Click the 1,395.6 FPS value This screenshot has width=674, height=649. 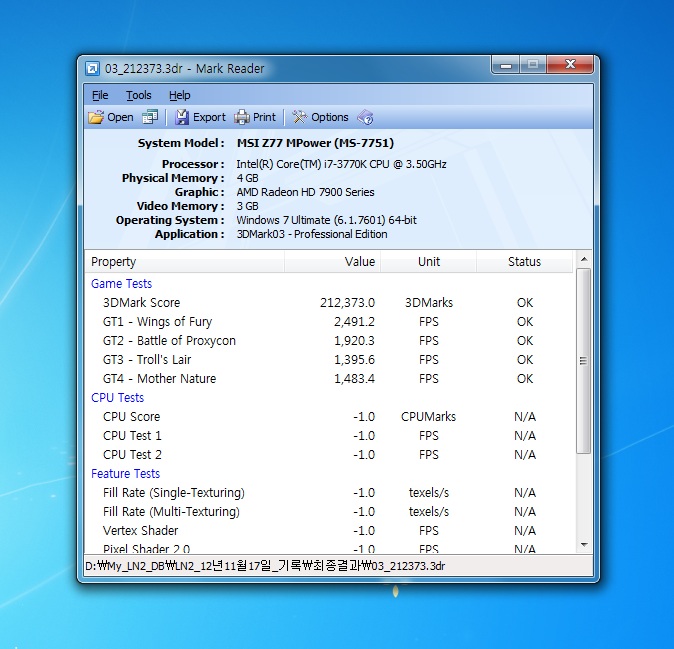[x=354, y=359]
